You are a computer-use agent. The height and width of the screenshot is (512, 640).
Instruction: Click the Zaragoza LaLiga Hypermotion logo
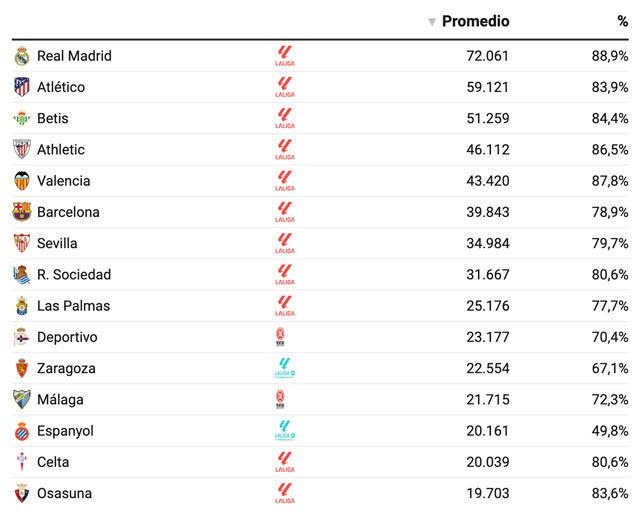pyautogui.click(x=285, y=368)
